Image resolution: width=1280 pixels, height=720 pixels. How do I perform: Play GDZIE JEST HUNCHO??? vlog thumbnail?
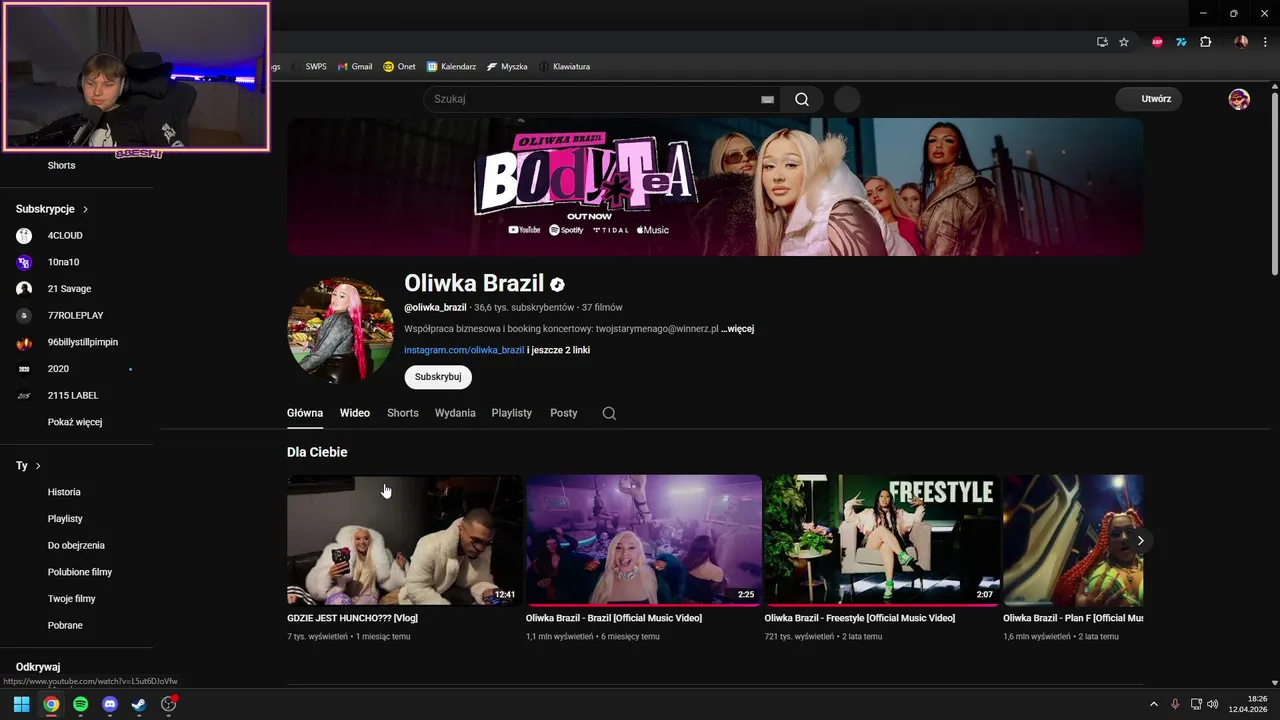point(404,540)
